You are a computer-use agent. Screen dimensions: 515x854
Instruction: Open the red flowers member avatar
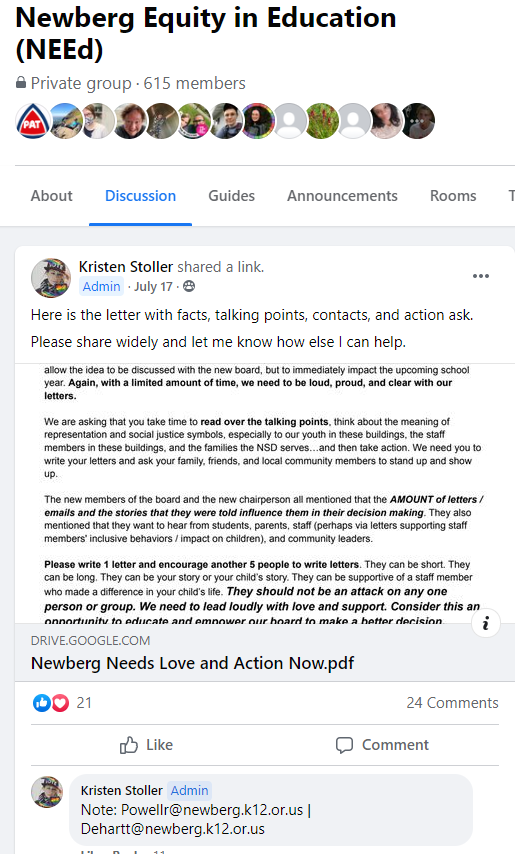coord(322,121)
